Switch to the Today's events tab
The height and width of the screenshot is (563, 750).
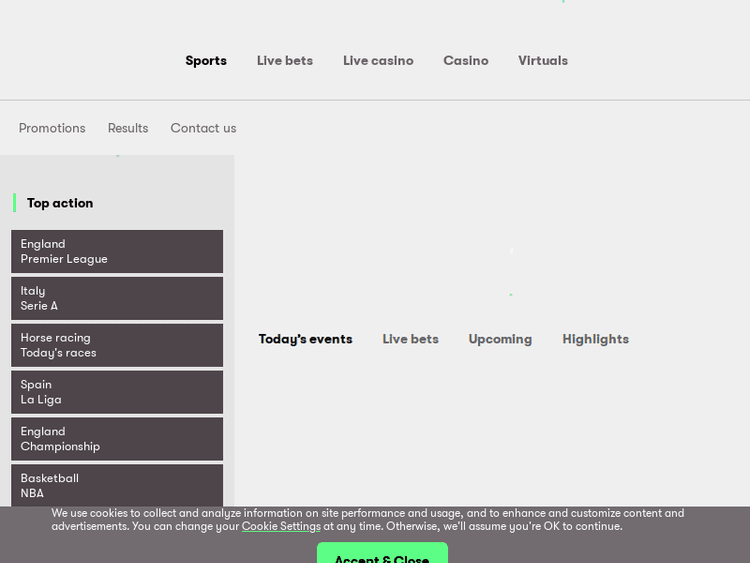[305, 339]
